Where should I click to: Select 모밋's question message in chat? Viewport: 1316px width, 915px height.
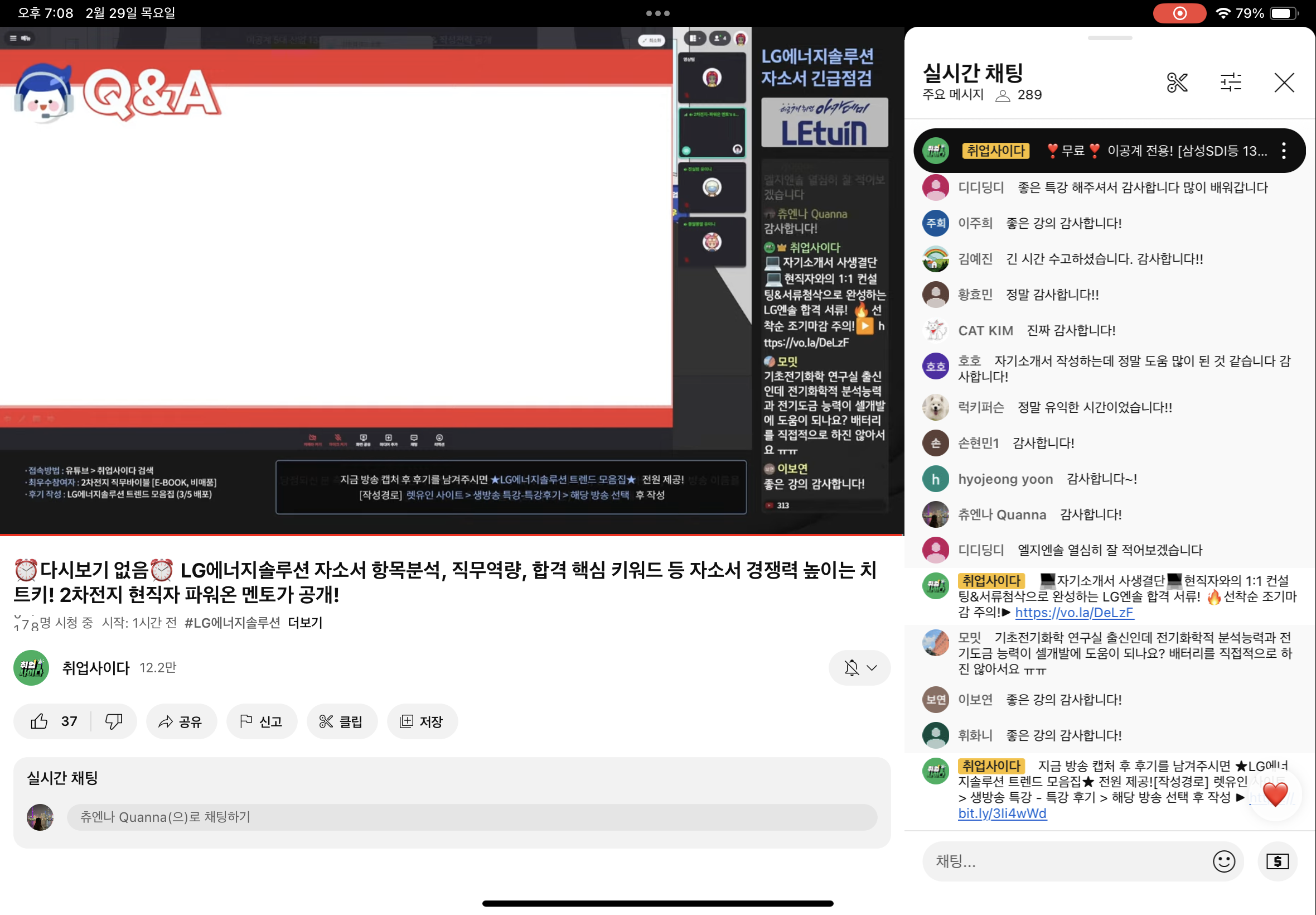(1124, 653)
